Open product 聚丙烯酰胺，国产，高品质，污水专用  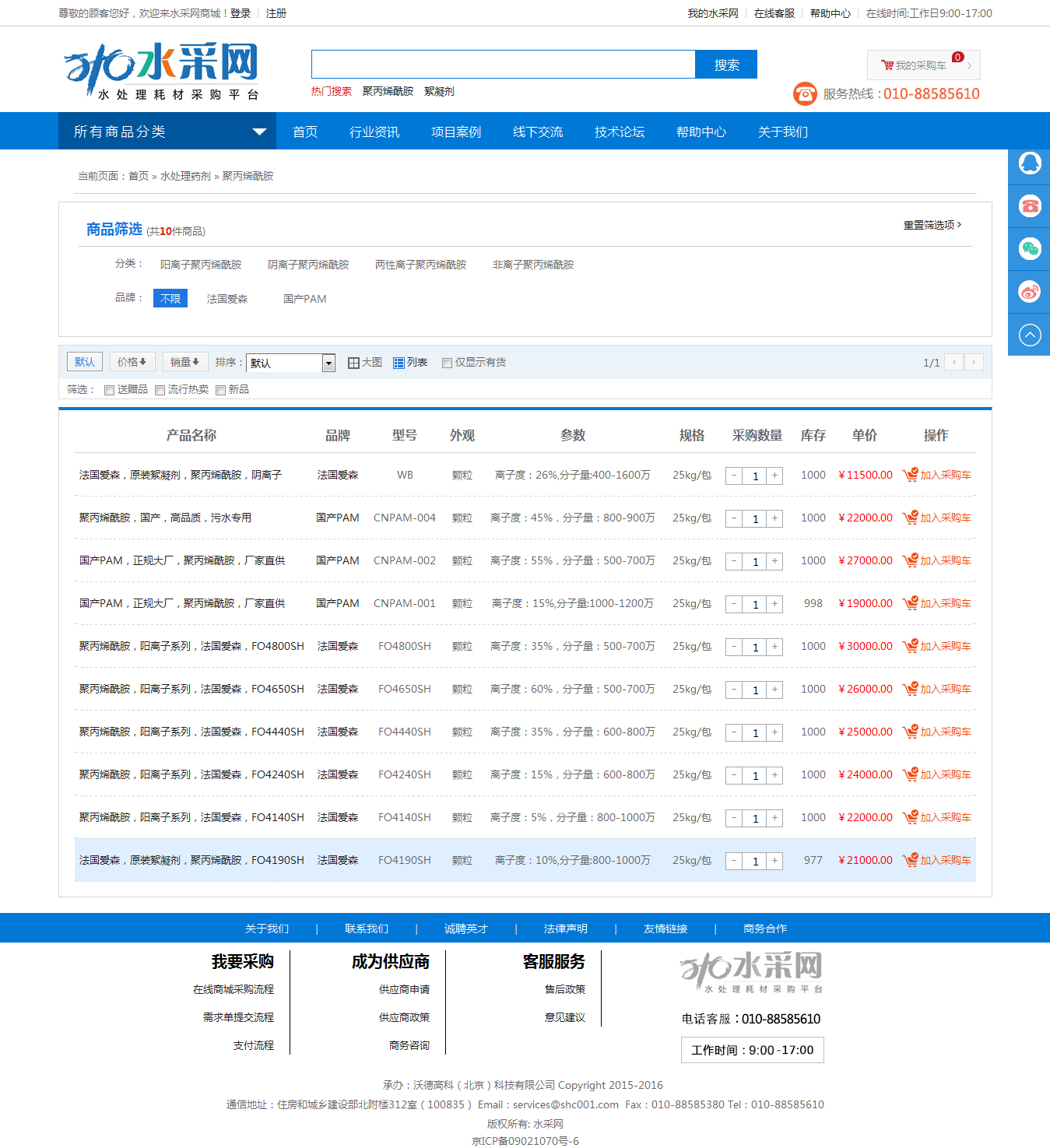(165, 518)
